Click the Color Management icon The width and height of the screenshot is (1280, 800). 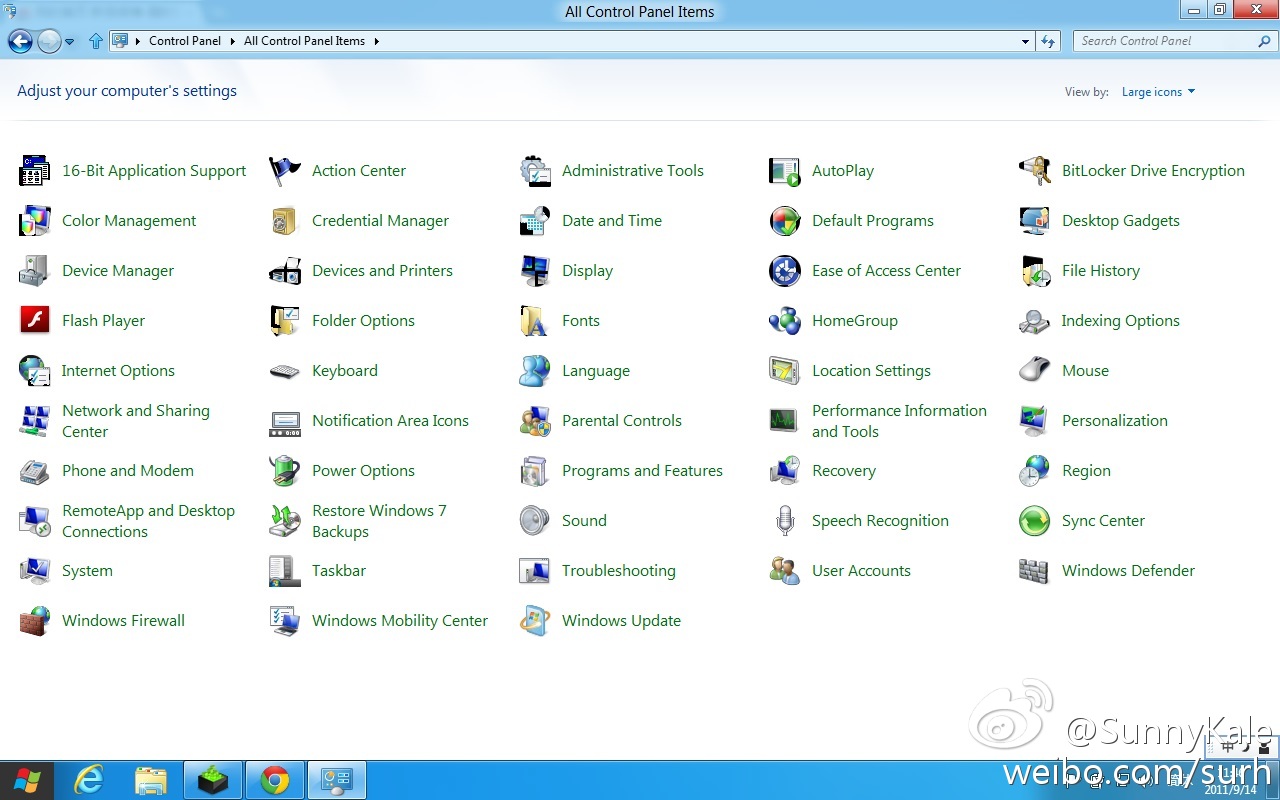[35, 221]
